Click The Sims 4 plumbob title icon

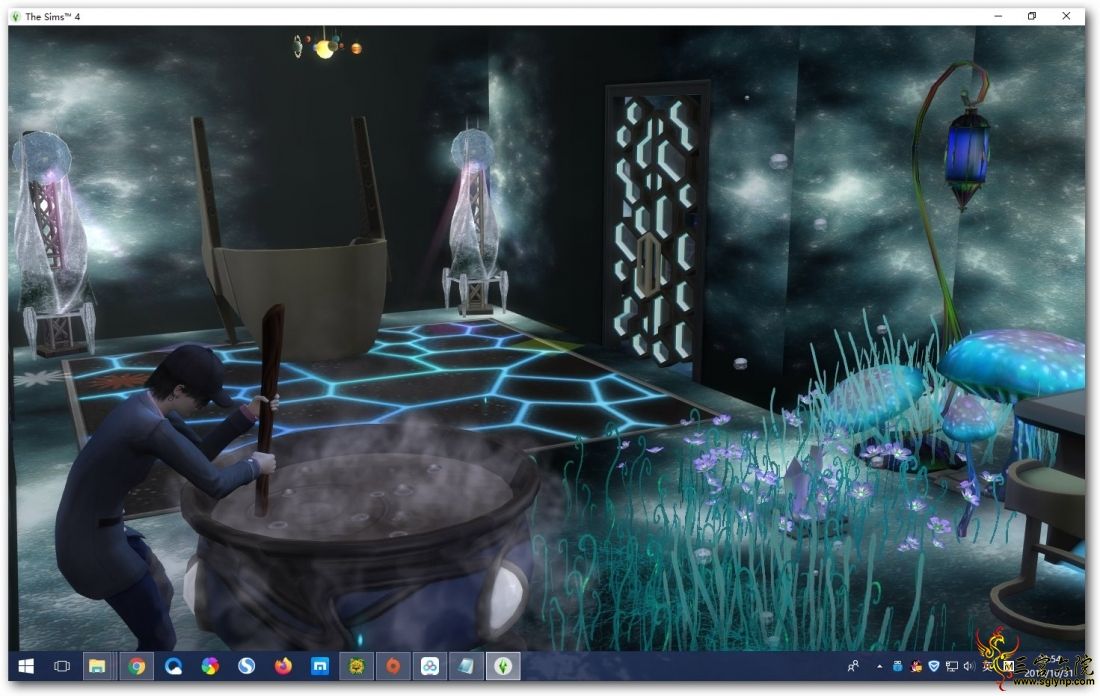[16, 16]
